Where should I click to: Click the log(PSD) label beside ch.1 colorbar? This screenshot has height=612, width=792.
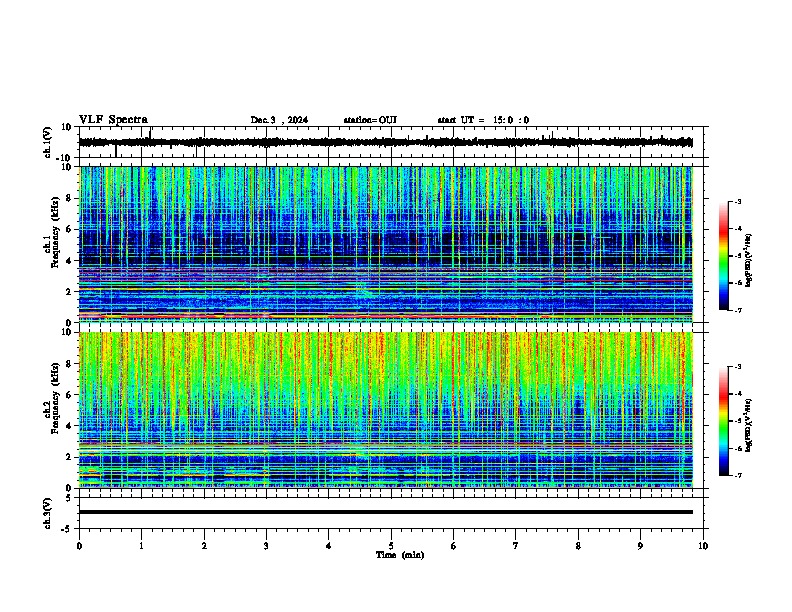pyautogui.click(x=749, y=261)
